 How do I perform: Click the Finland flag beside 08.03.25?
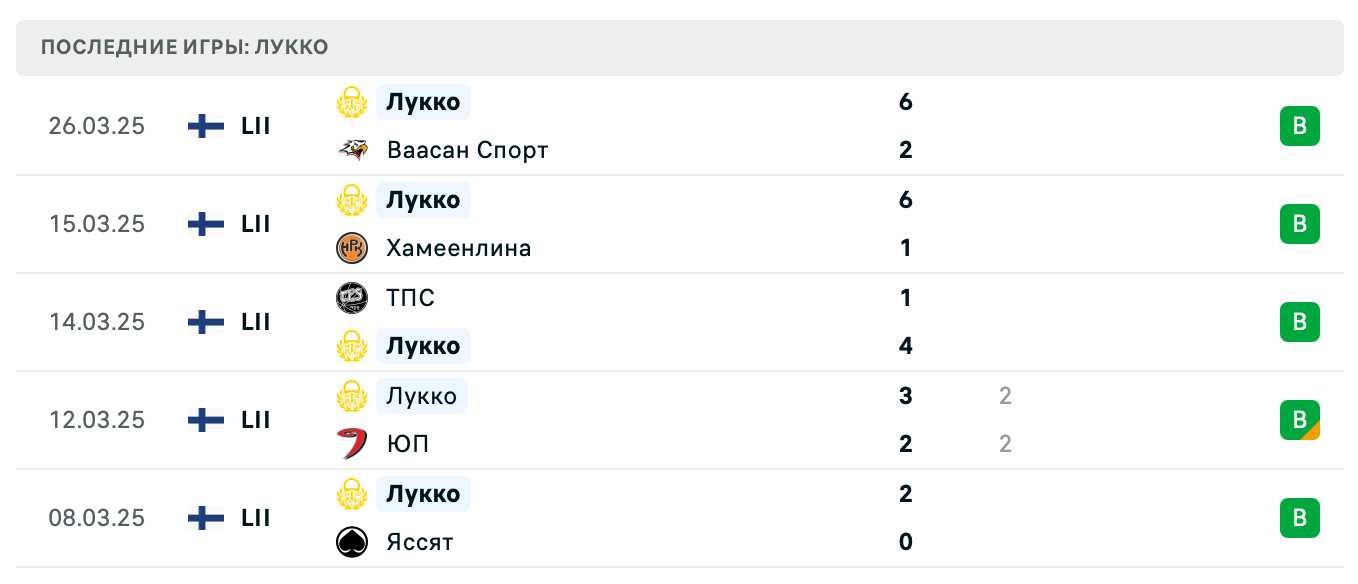click(204, 517)
